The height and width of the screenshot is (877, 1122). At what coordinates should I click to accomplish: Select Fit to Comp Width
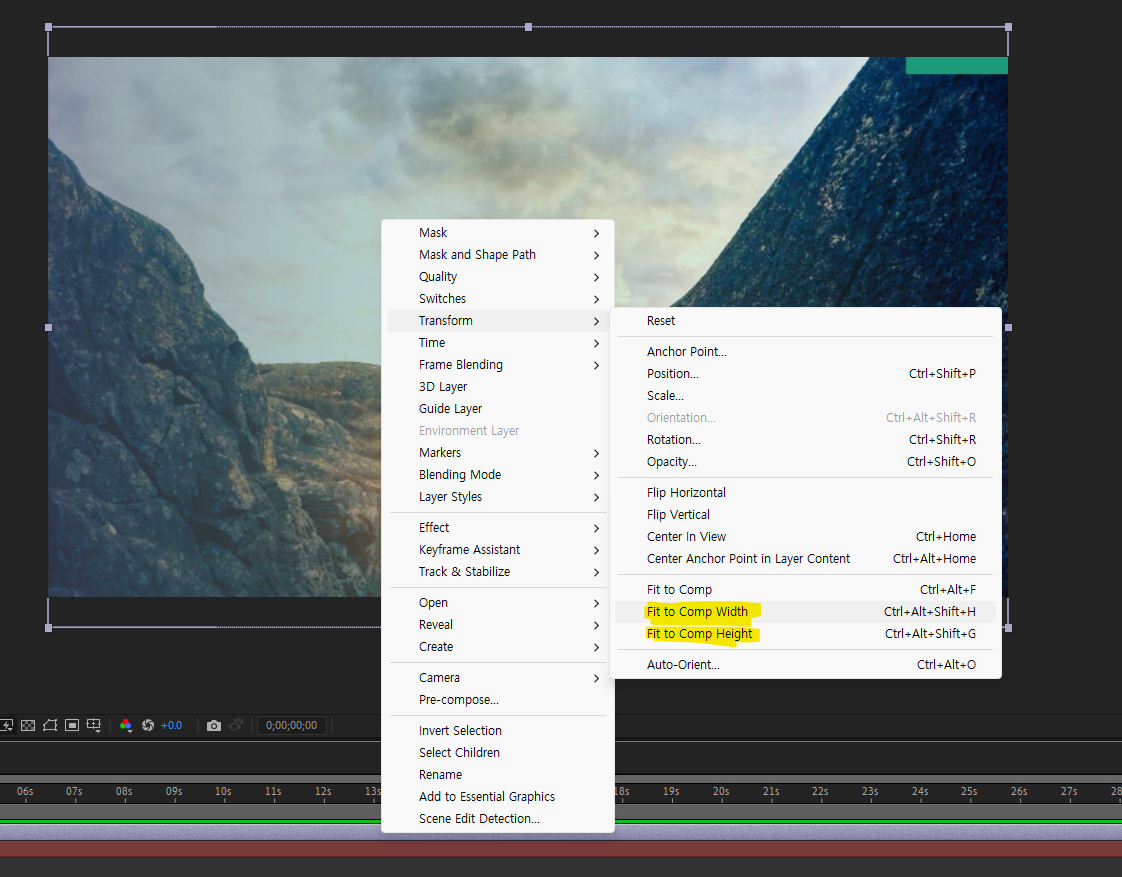point(697,612)
